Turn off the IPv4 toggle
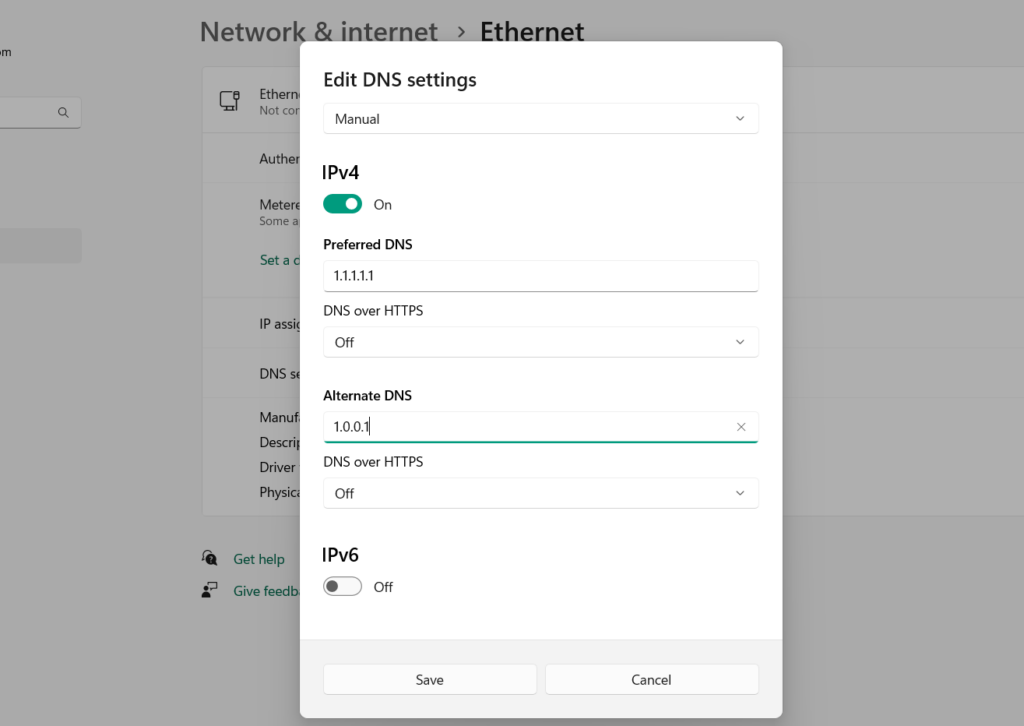This screenshot has width=1024, height=726. click(342, 204)
